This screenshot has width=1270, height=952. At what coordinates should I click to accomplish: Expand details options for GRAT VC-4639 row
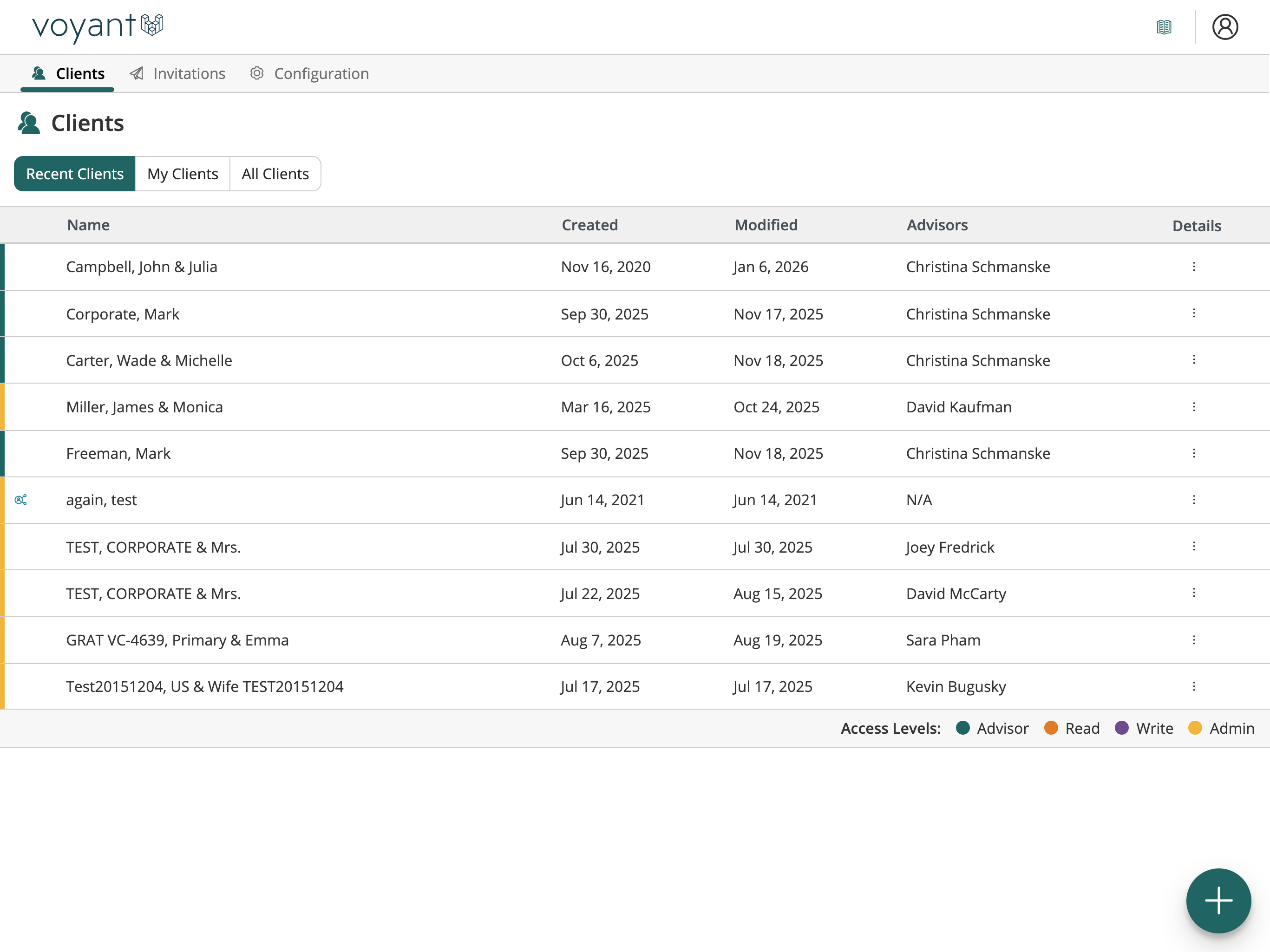[1194, 640]
